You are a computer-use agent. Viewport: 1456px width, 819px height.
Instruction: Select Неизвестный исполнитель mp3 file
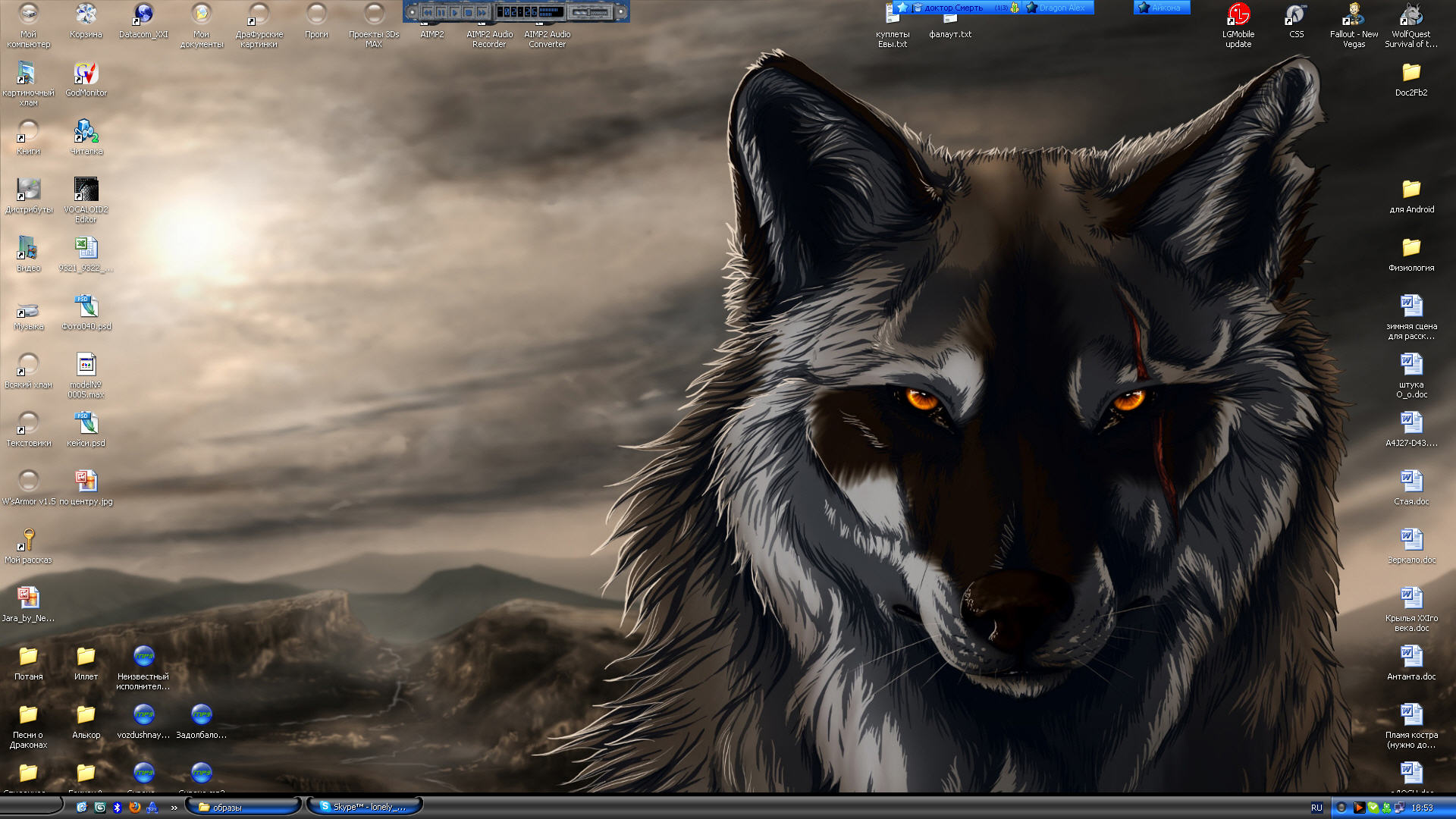[143, 667]
